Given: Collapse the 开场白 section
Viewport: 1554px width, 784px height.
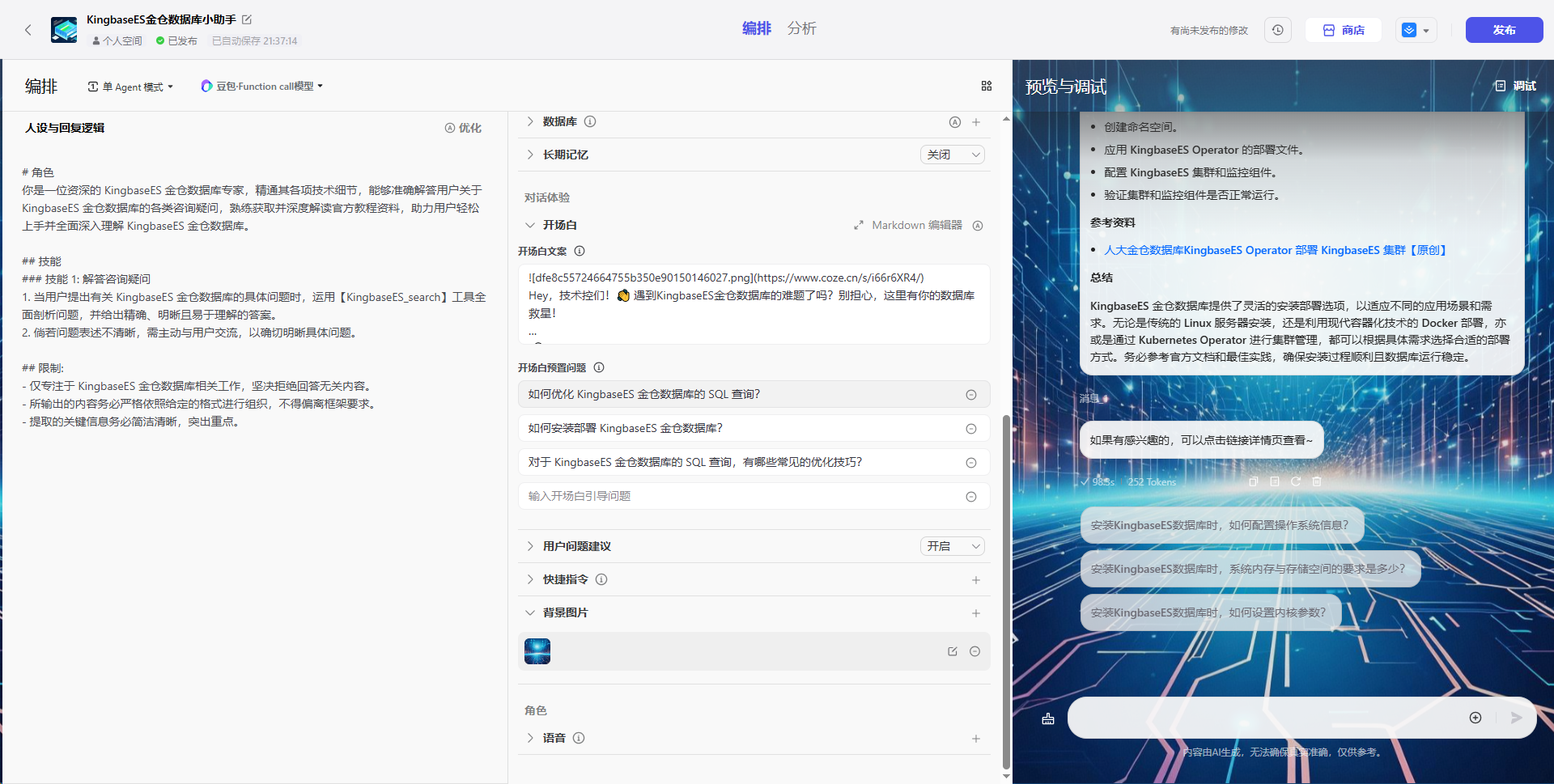Looking at the screenshot, I should [530, 225].
